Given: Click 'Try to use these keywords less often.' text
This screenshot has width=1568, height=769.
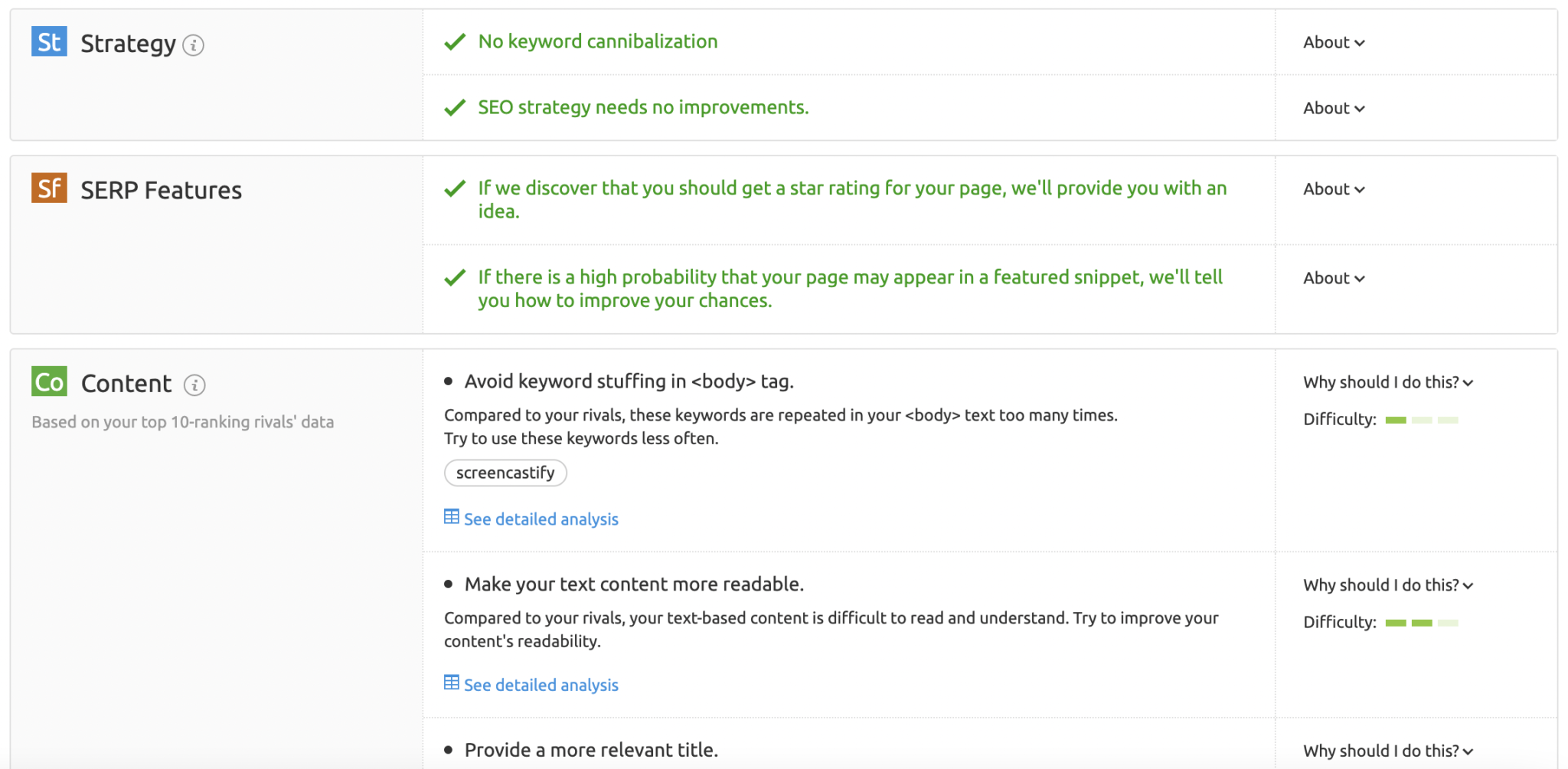Looking at the screenshot, I should (x=581, y=439).
